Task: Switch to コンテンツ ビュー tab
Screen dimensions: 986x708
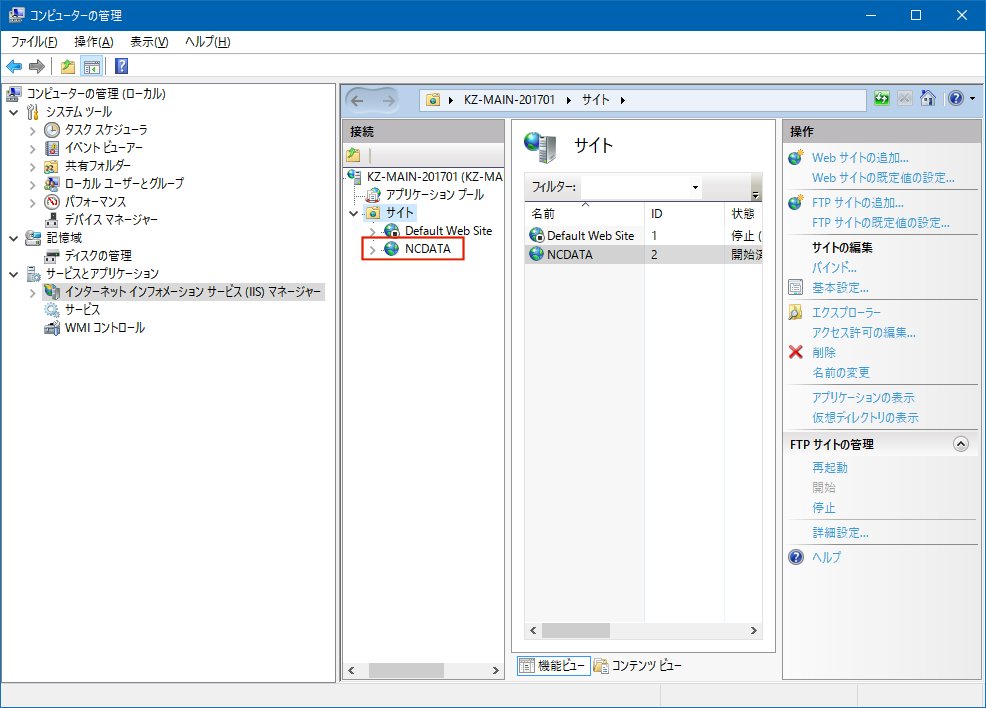Action: pos(638,665)
